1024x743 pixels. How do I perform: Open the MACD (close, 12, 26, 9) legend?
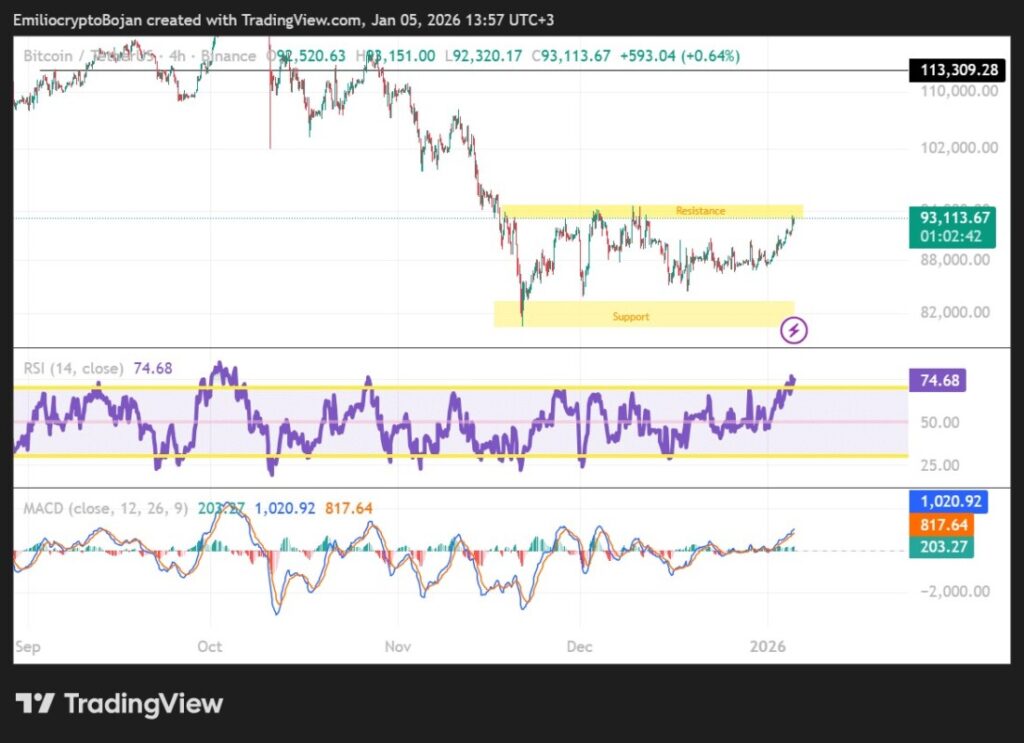click(x=103, y=509)
